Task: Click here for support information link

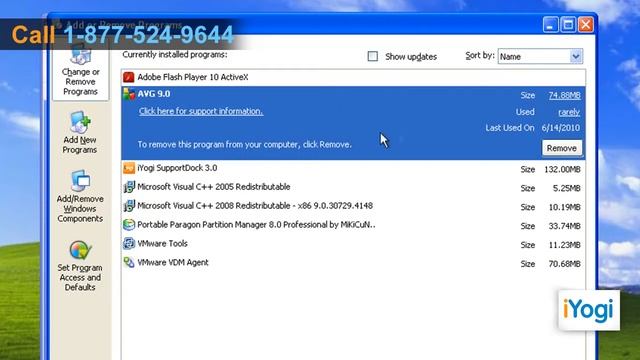Action: (200, 111)
